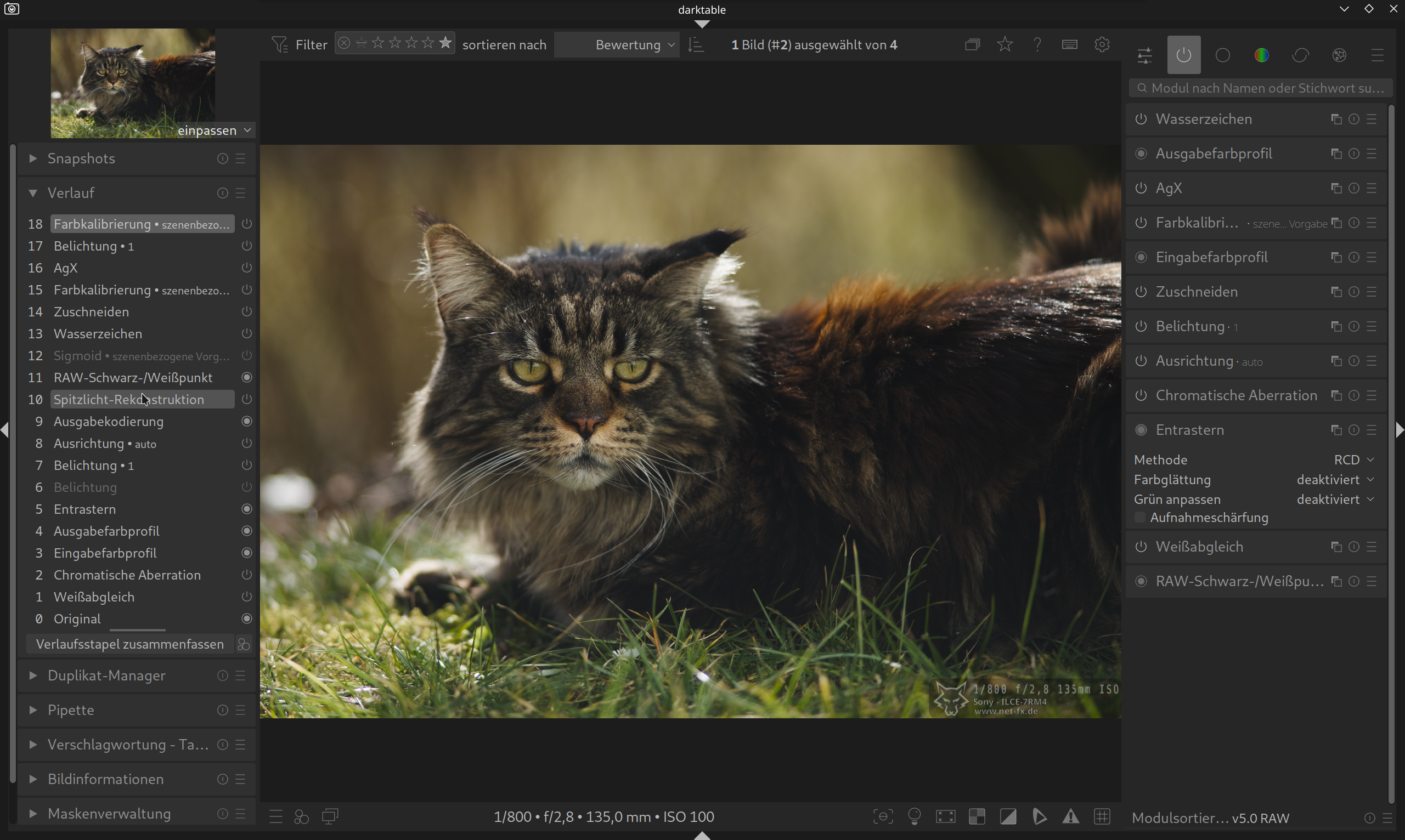Enable the Aufnahmeschärfung checkbox
Viewport: 1405px width, 840px height.
1140,518
